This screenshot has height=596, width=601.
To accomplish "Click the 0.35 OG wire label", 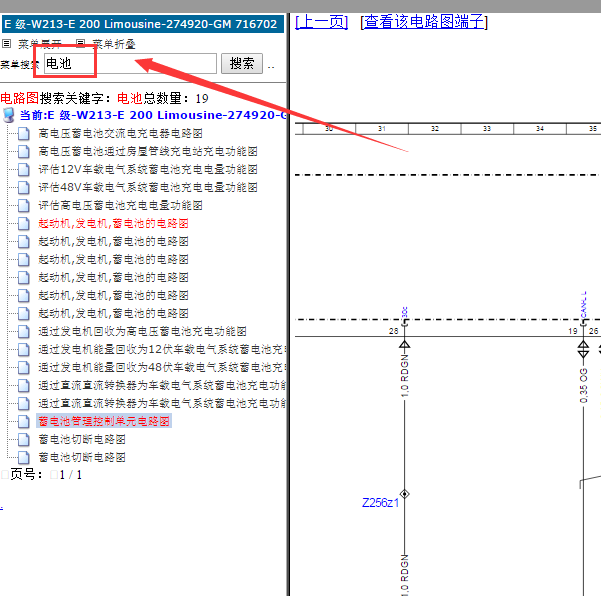I will point(583,386).
